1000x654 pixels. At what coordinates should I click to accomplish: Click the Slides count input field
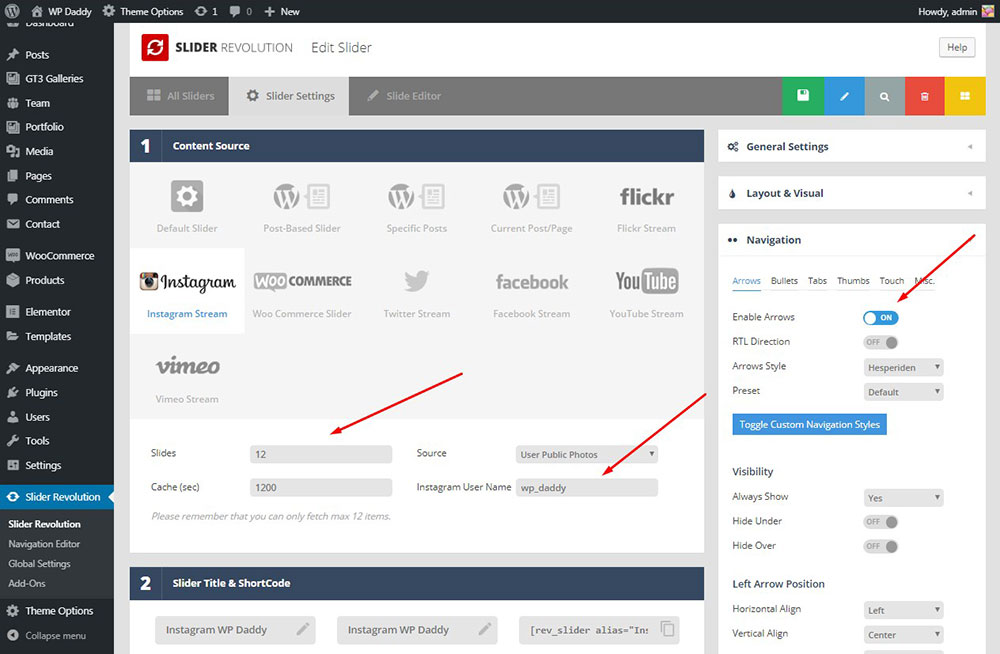coord(320,453)
